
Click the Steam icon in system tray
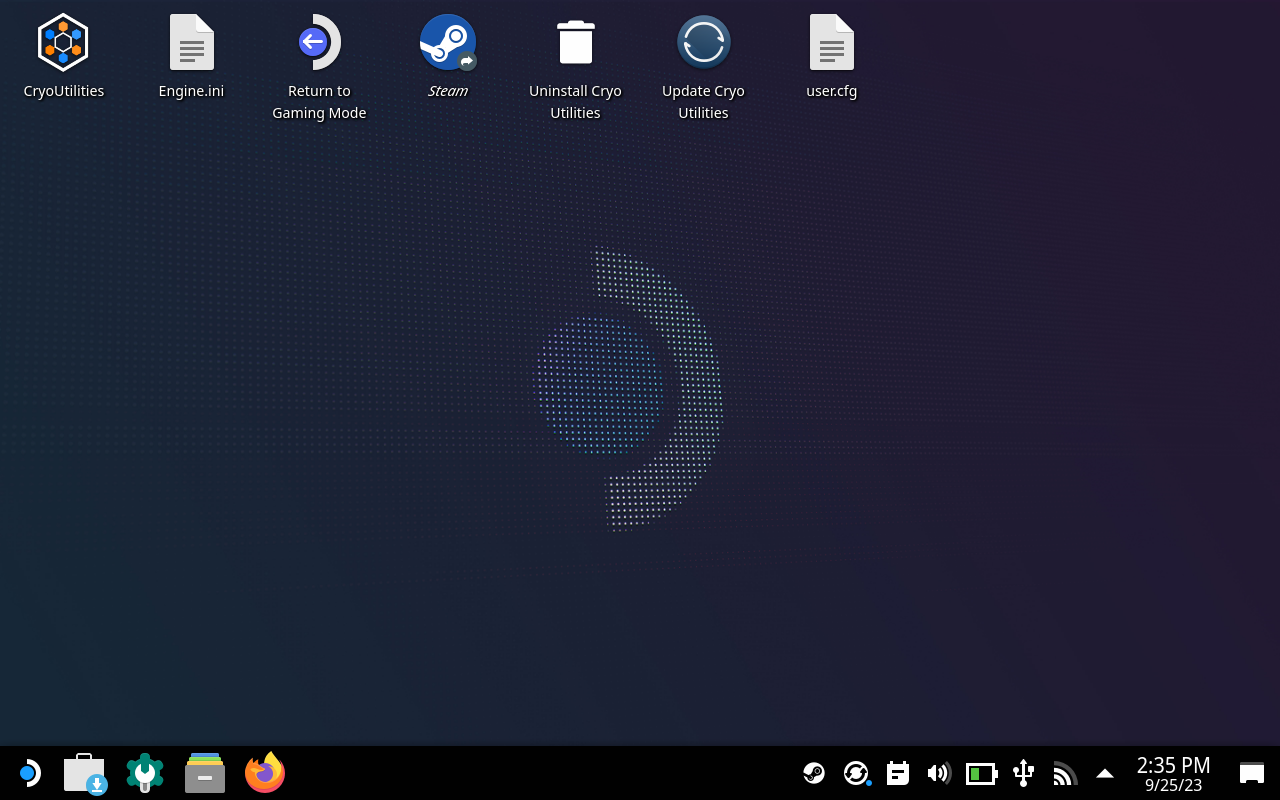pos(814,773)
